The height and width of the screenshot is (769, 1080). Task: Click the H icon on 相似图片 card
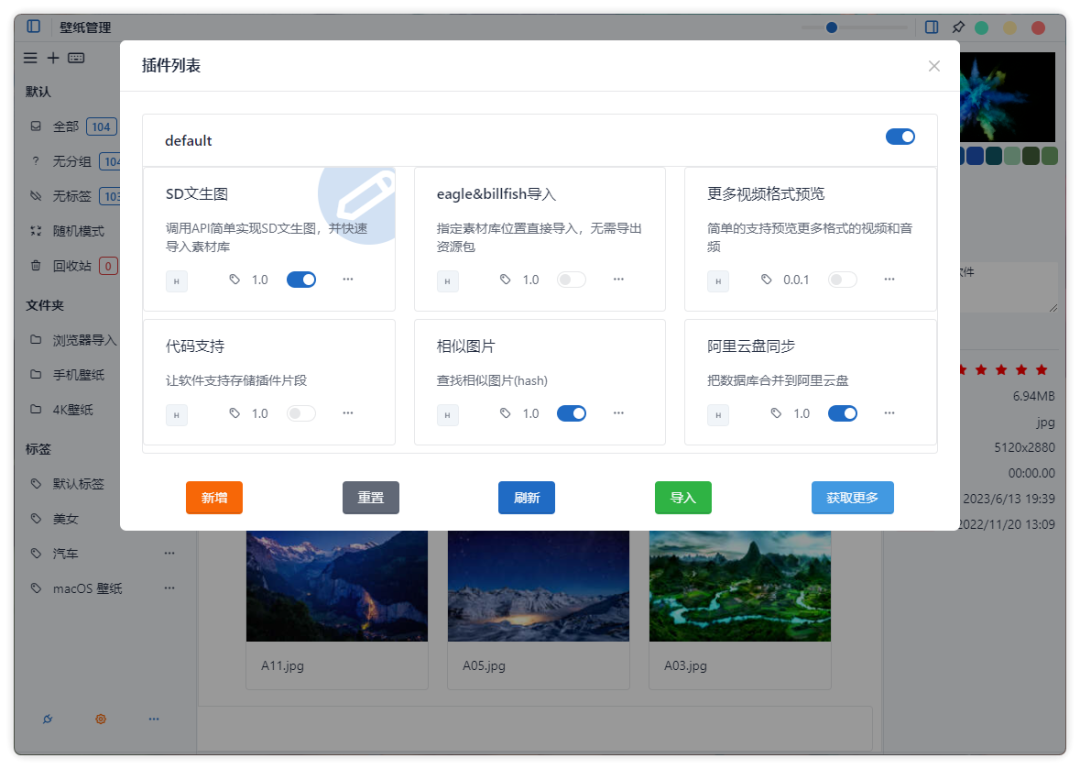(448, 415)
